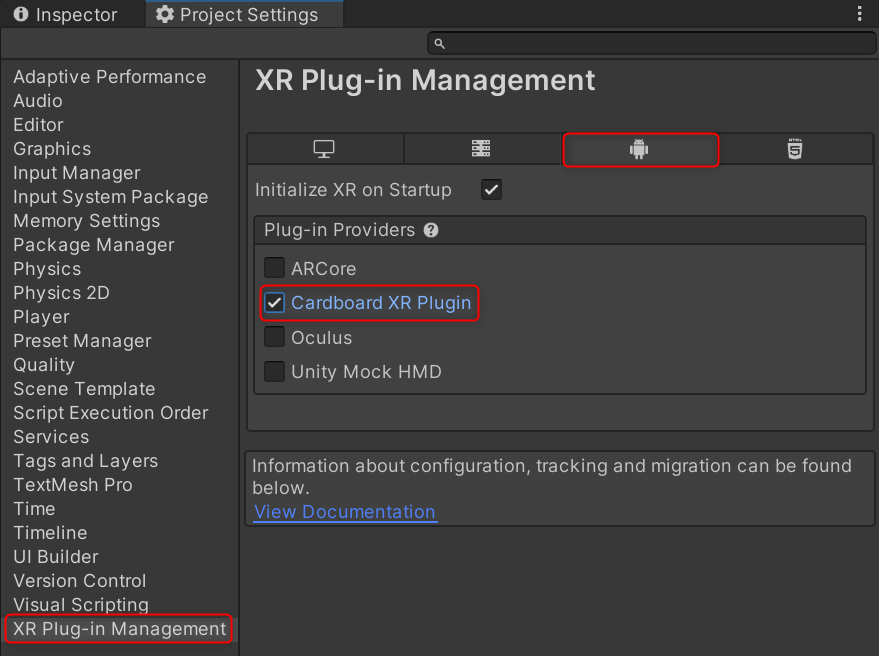
Task: Open Tags and Layers settings
Action: (x=86, y=461)
